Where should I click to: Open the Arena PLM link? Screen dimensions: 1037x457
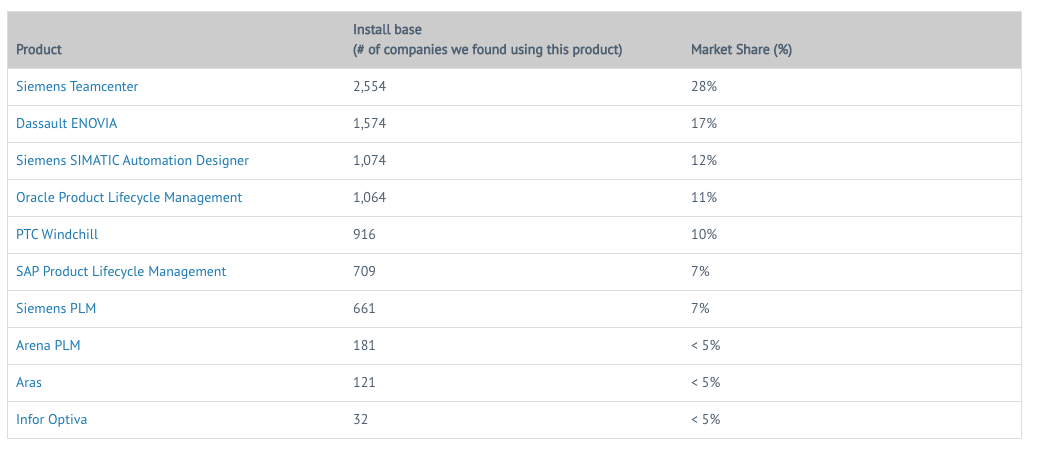(48, 346)
